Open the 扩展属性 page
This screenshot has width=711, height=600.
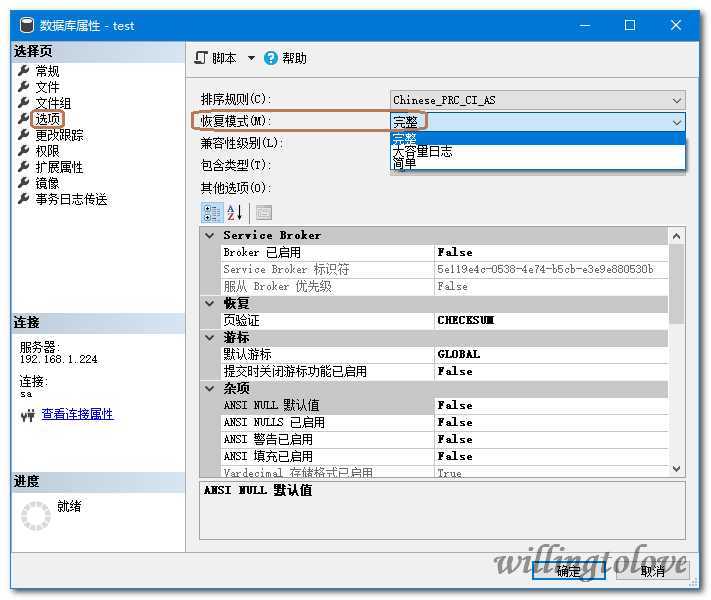[x=59, y=167]
